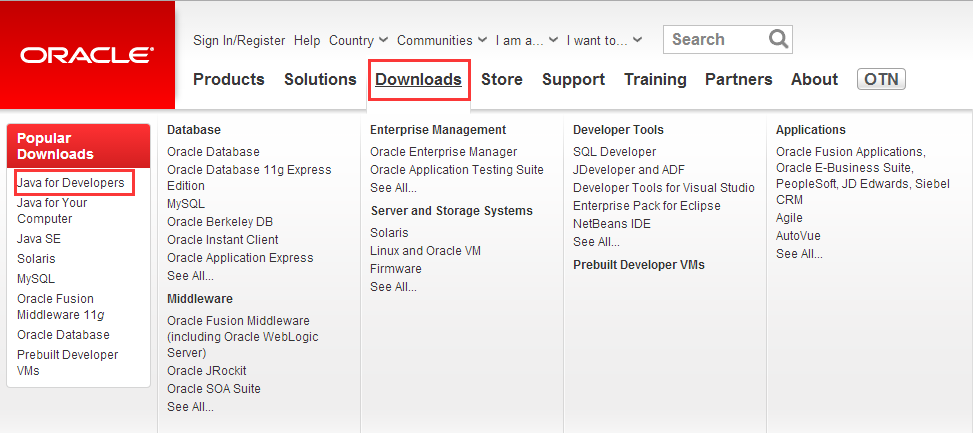973x433 pixels.
Task: Open Oracle Application Express
Action: click(240, 257)
